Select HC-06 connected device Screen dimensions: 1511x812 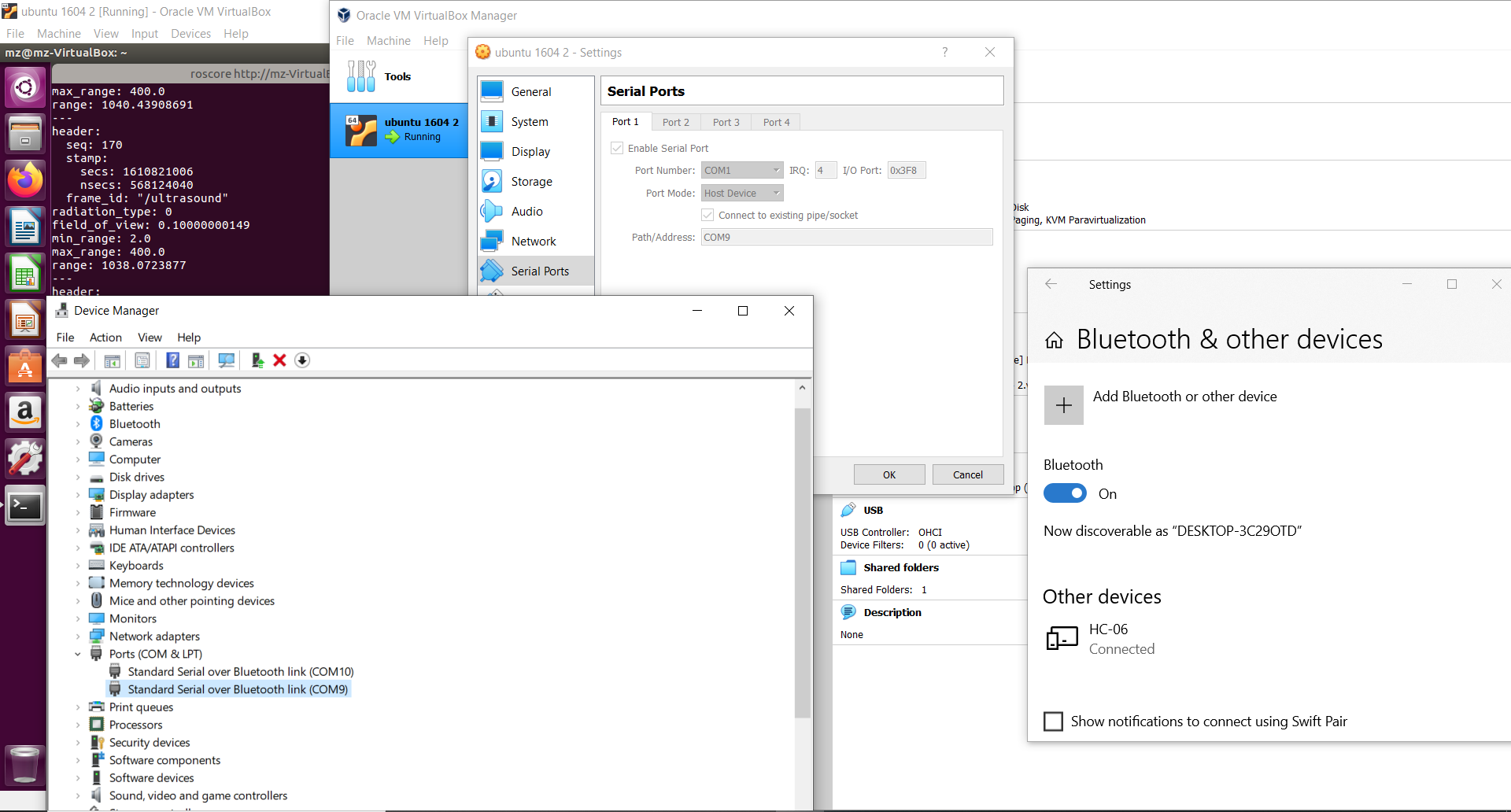[1102, 639]
